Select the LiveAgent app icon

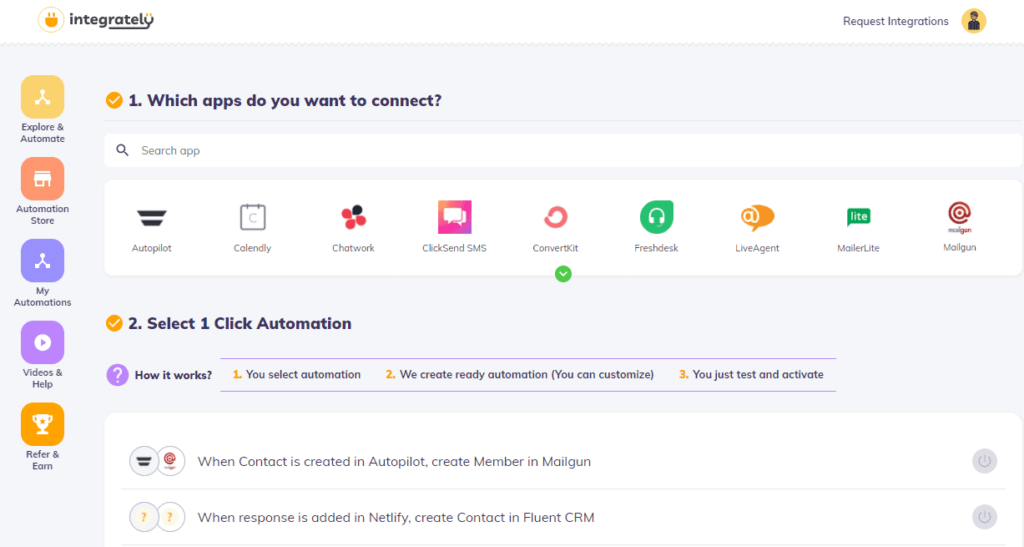757,217
